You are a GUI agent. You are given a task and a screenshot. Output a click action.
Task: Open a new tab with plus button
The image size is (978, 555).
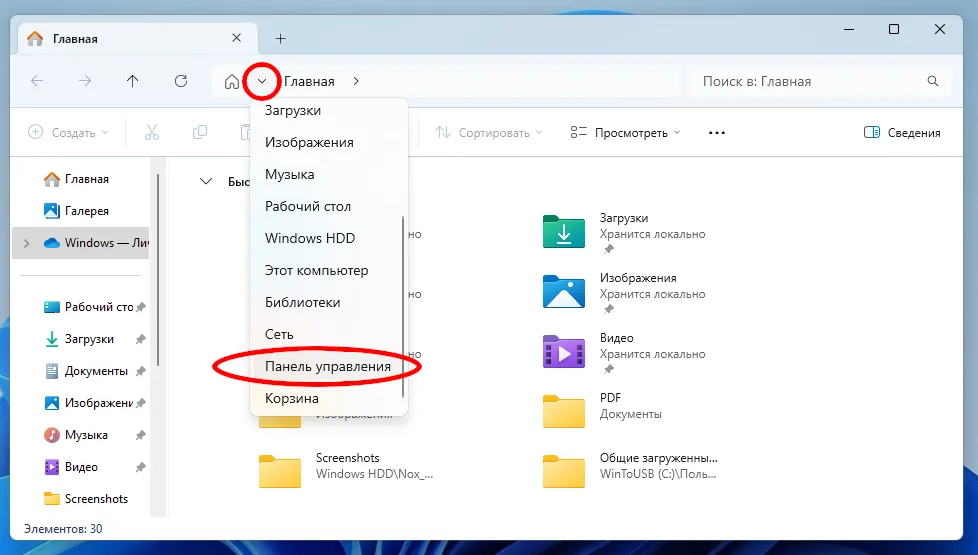point(281,39)
